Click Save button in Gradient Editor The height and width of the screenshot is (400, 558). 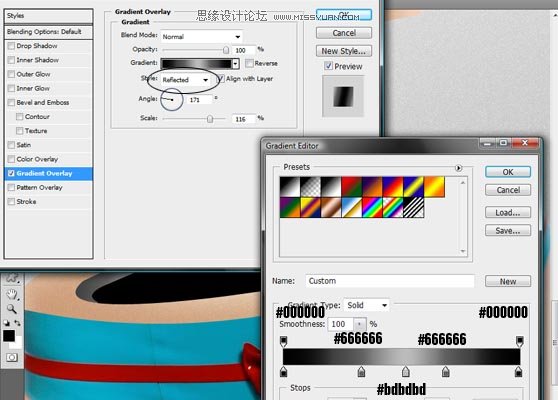click(x=508, y=231)
